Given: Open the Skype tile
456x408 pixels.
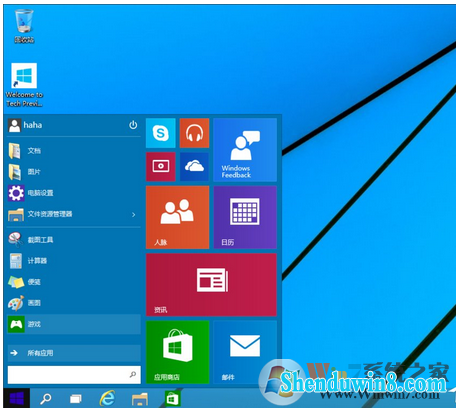Looking at the screenshot, I should tap(161, 133).
